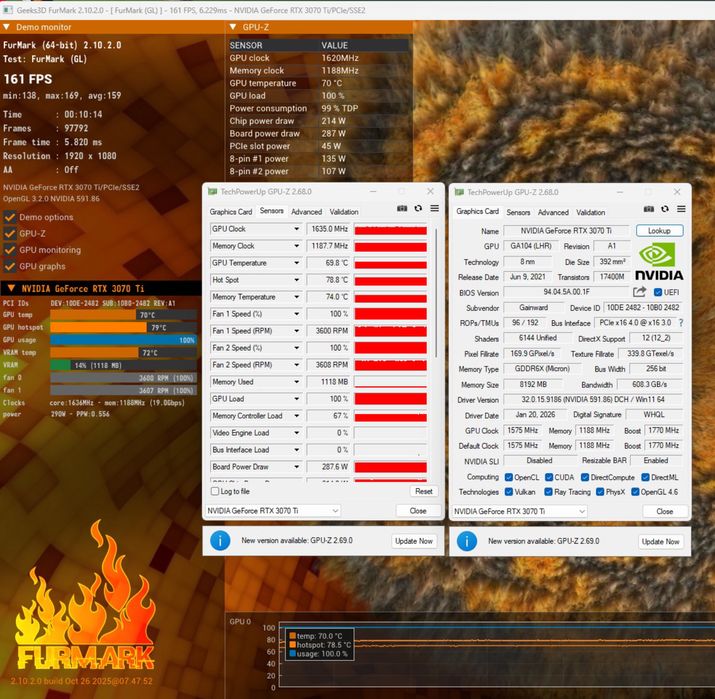Click FurMark app icon in title bar

tap(7, 10)
